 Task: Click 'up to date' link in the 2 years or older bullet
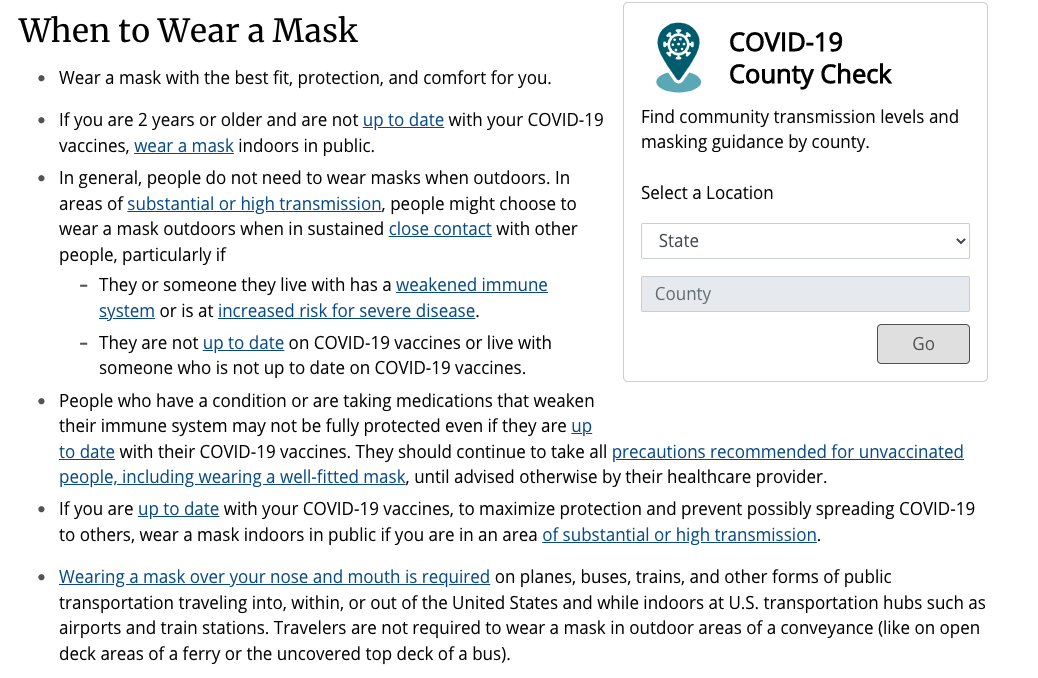403,120
